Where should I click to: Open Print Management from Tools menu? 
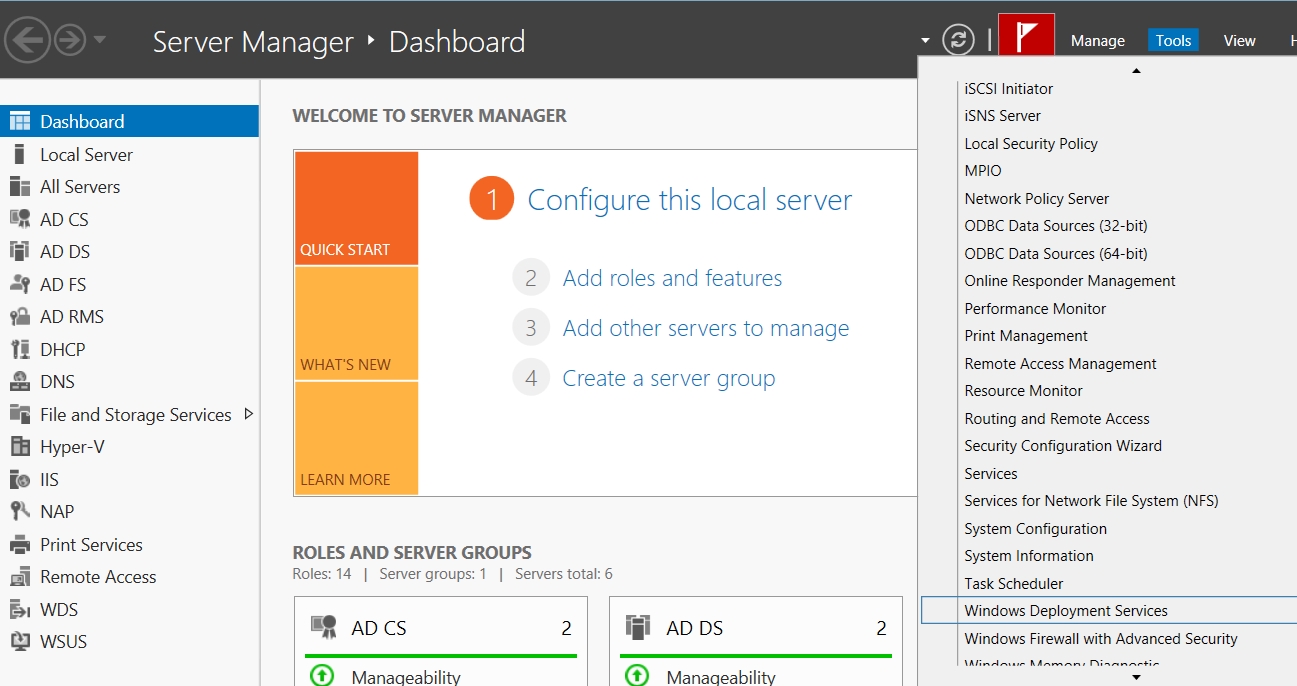[1026, 336]
